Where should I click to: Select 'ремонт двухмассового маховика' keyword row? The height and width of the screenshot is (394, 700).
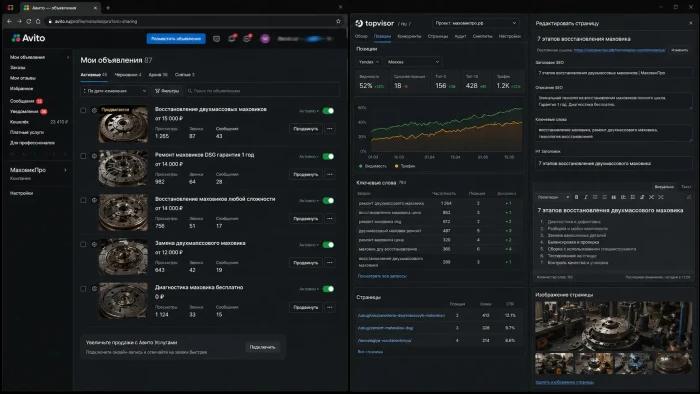pos(438,203)
